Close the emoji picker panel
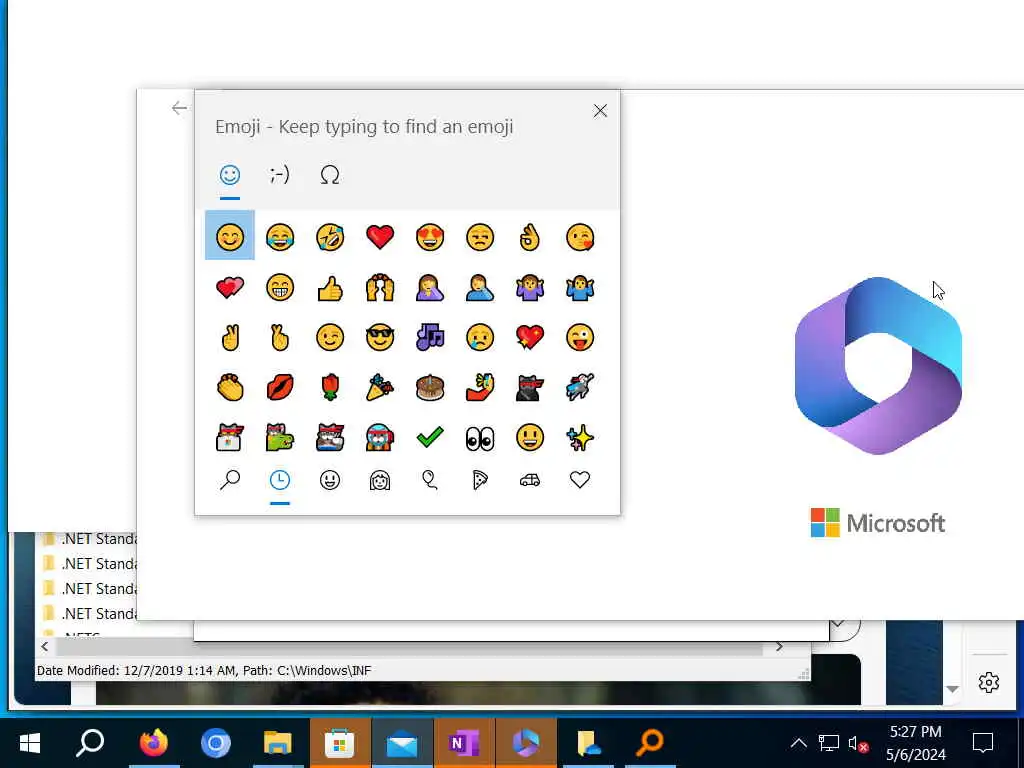 tap(600, 110)
